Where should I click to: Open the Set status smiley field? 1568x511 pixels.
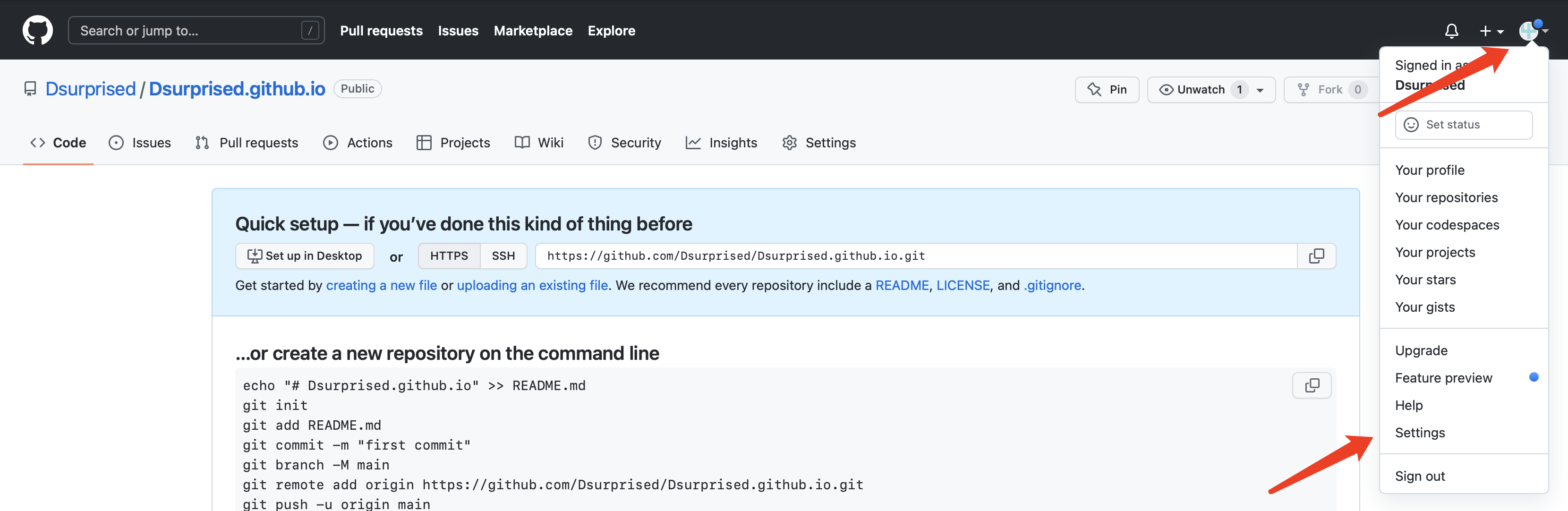[x=1463, y=125]
